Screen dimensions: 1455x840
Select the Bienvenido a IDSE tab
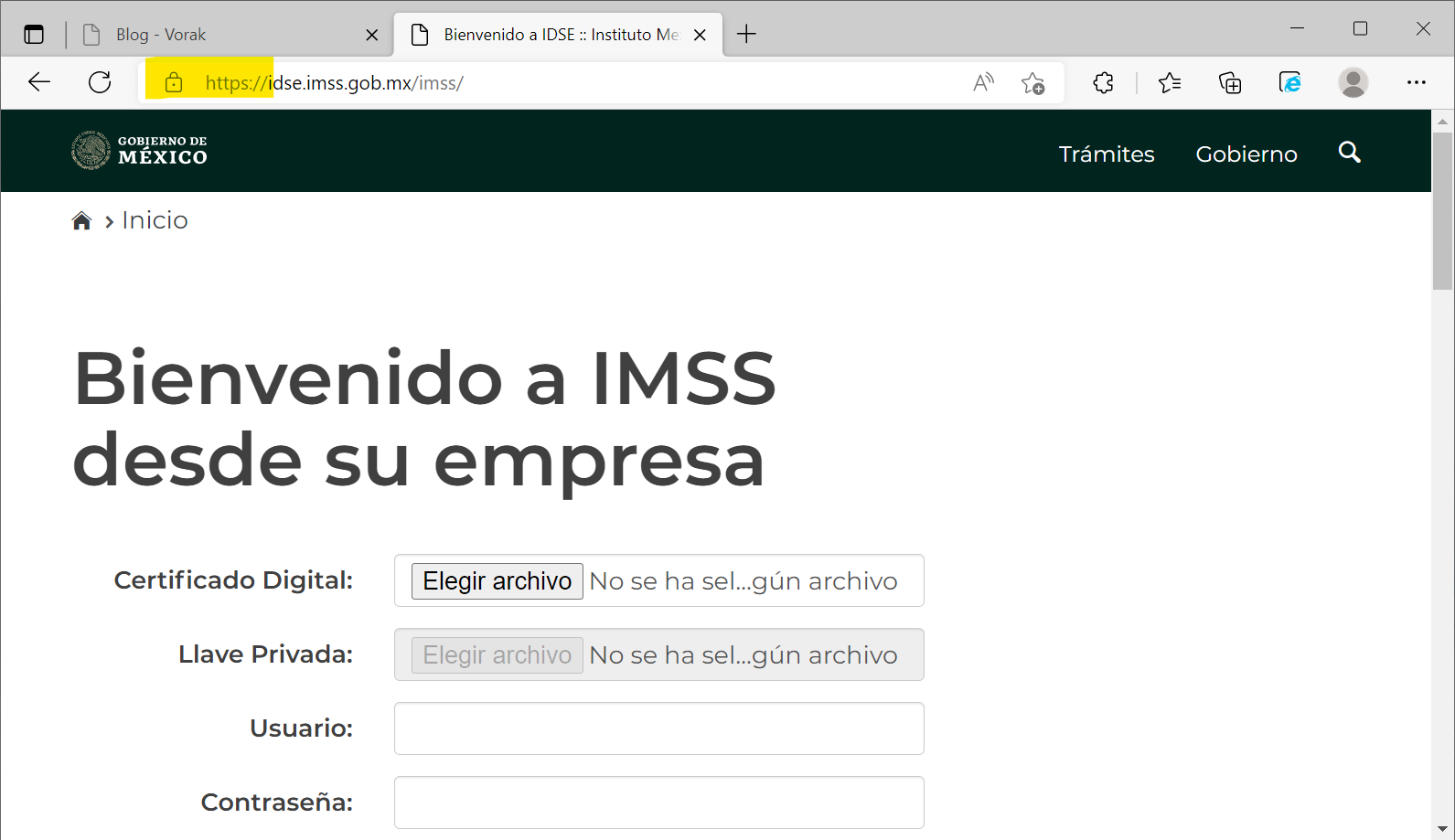(558, 35)
